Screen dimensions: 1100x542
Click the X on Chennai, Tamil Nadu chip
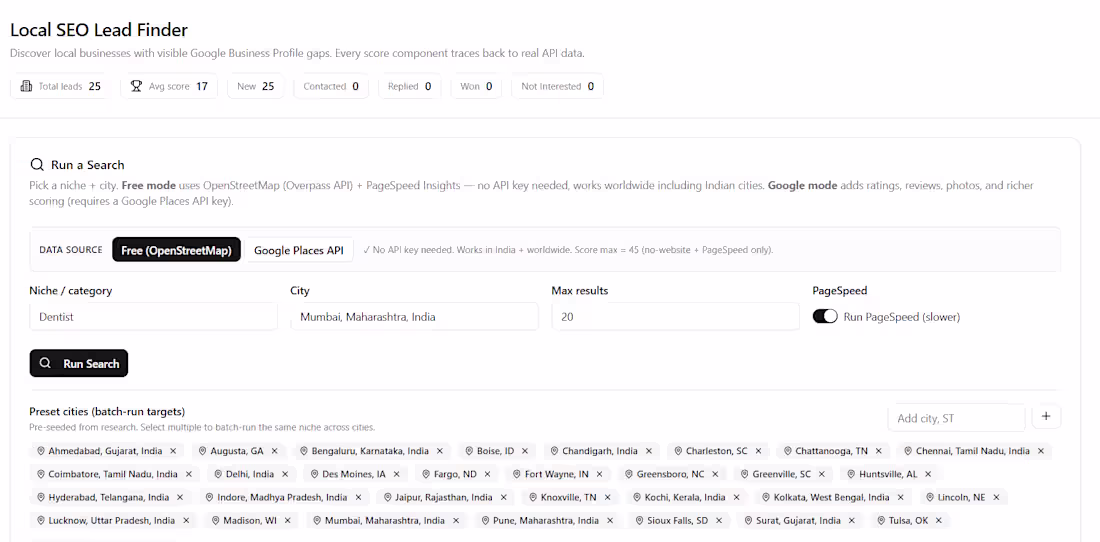[1041, 451]
